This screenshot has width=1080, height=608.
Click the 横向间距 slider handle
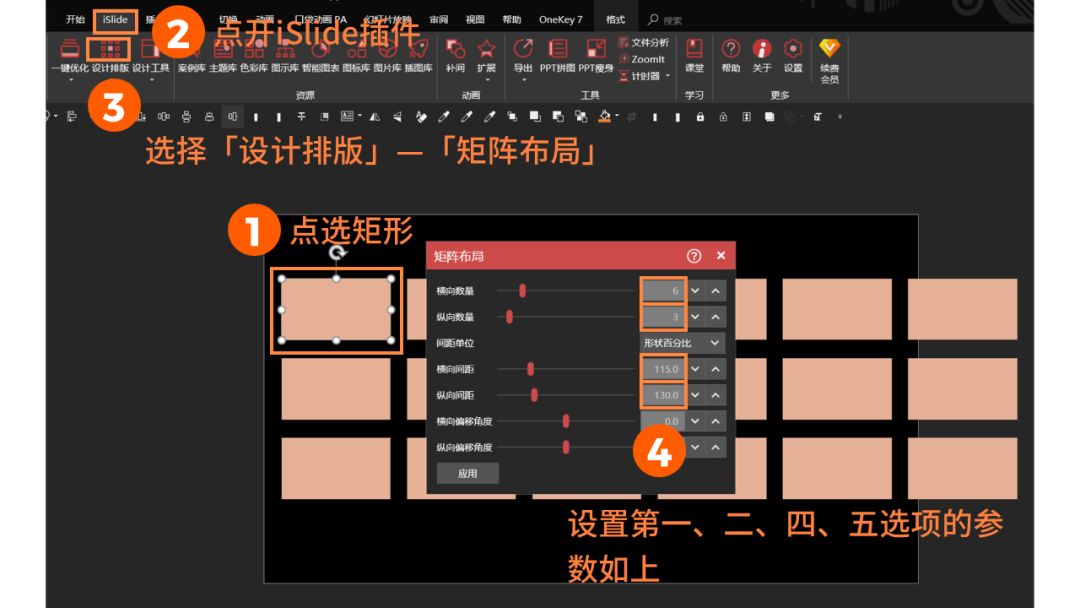click(530, 369)
